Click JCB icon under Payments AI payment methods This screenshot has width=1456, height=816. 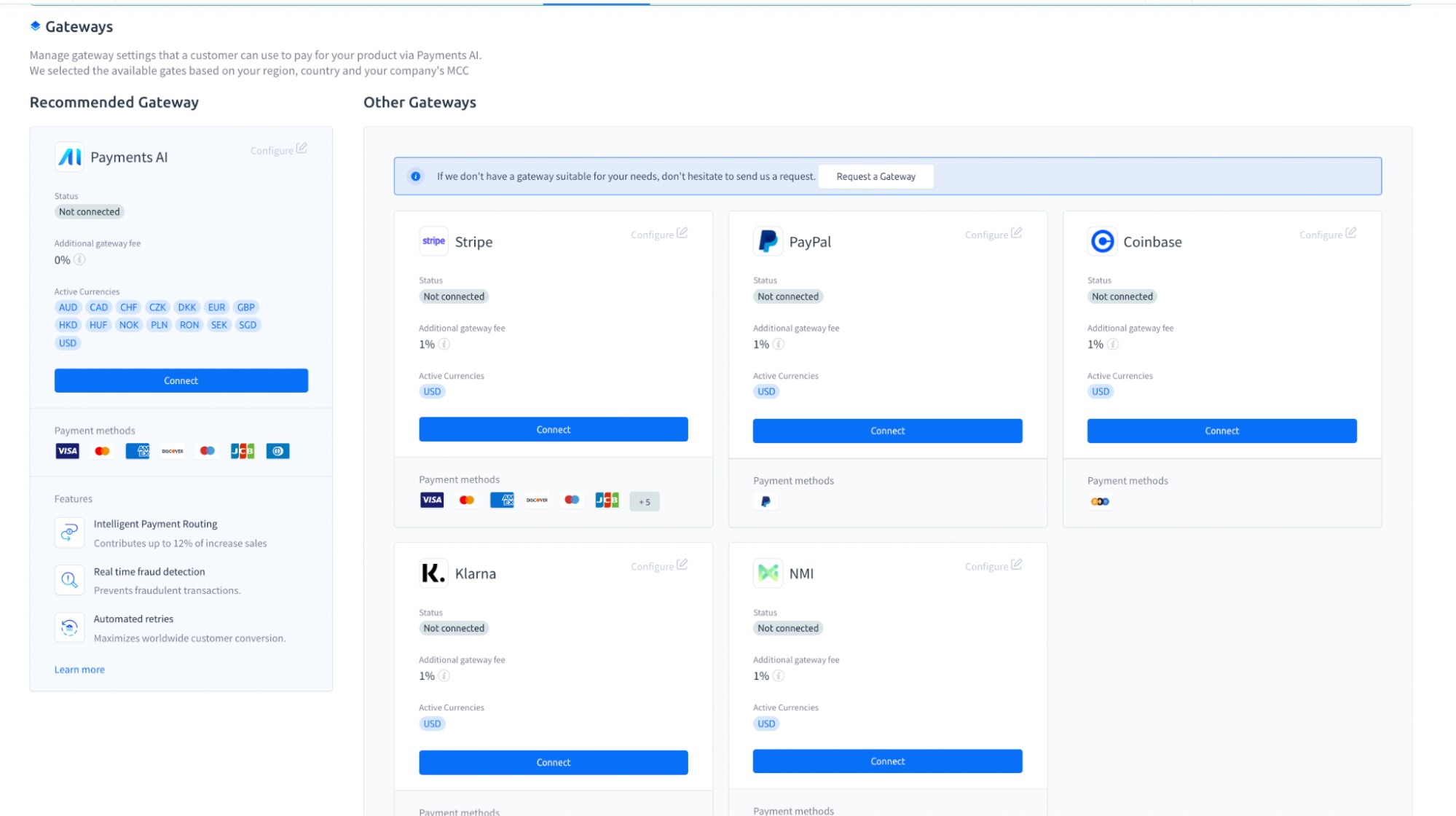coord(243,451)
